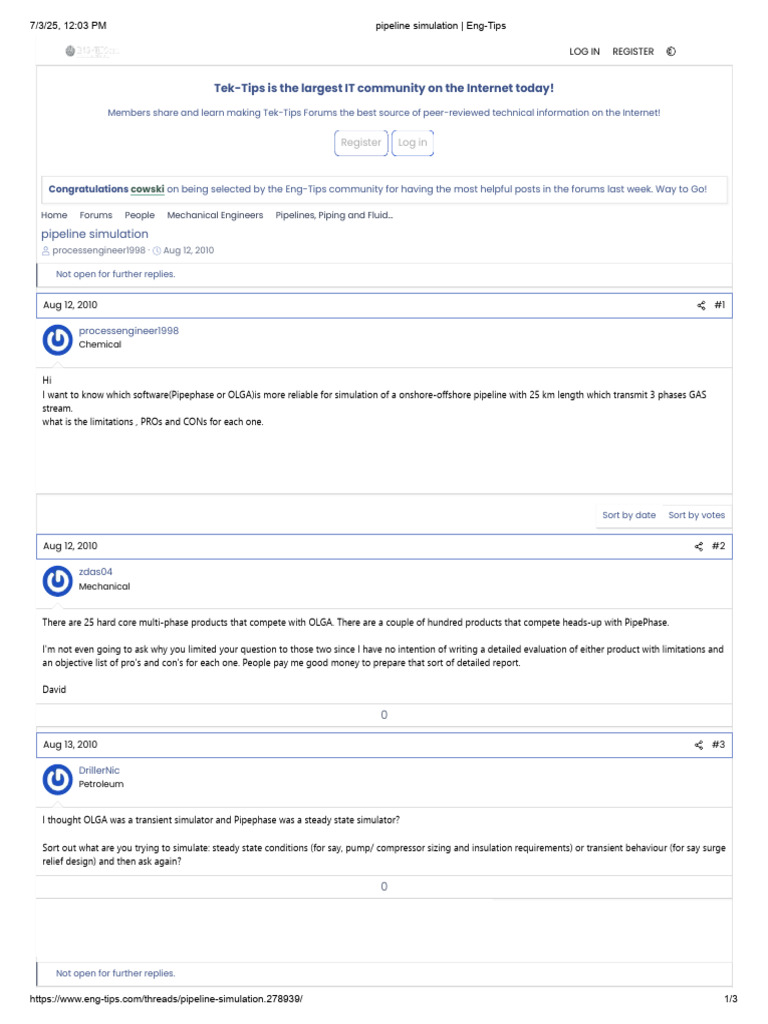Open post #2 permalink number

(718, 546)
